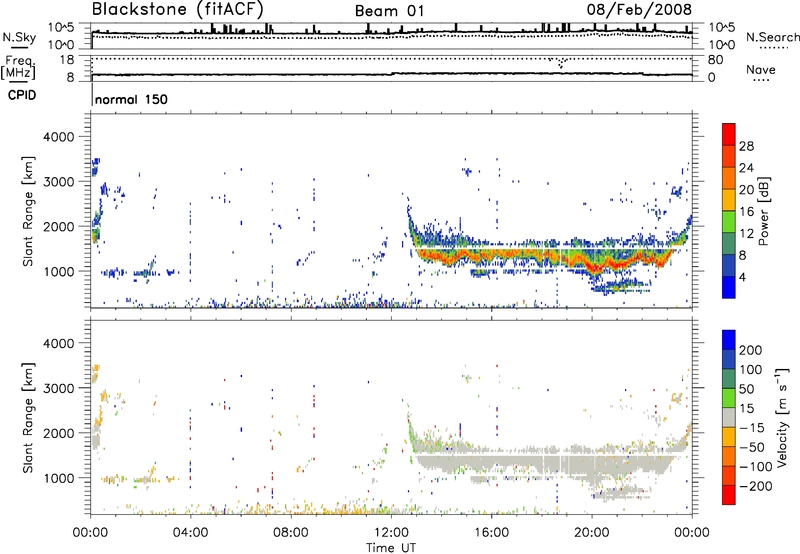Click the 10^5 label left of the noise panel
The image size is (800, 554).
tap(62, 27)
